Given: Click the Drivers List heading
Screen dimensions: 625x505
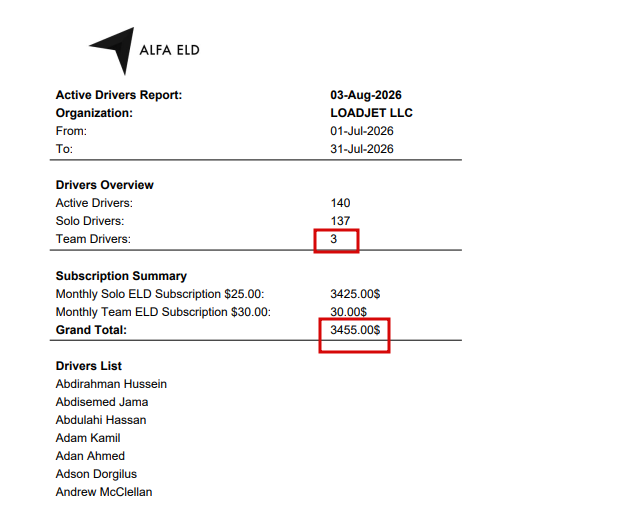Looking at the screenshot, I should point(88,366).
